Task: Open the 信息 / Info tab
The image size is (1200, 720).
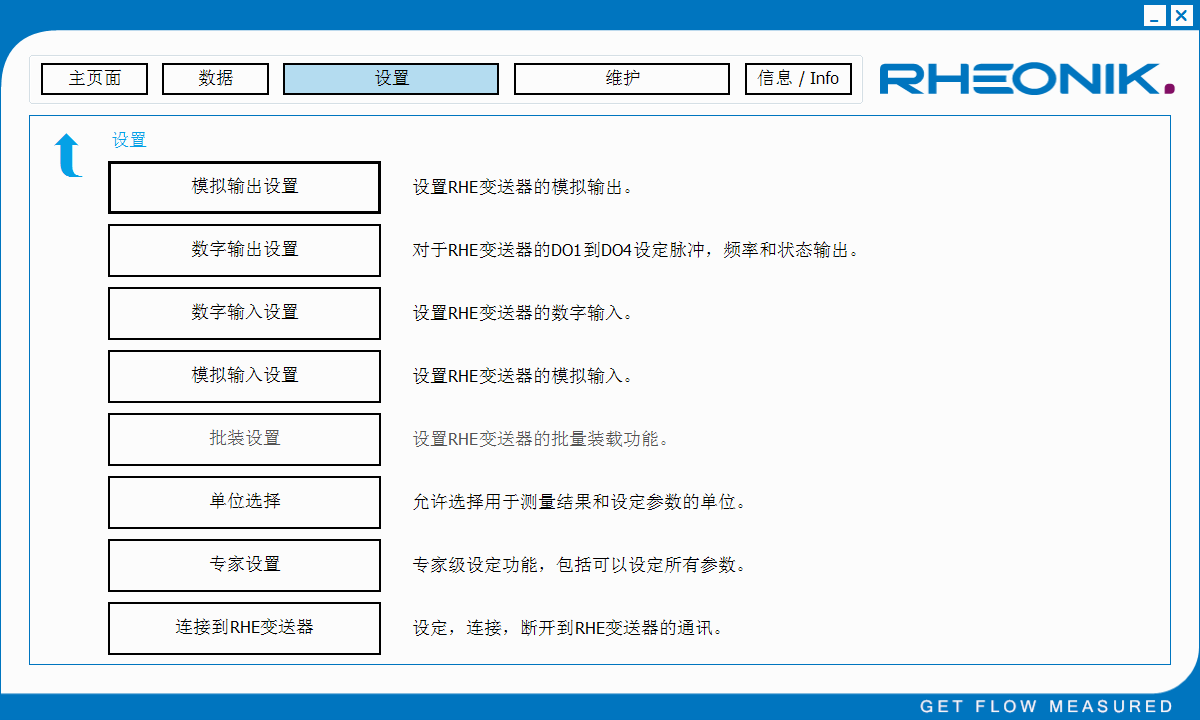Action: click(x=798, y=79)
